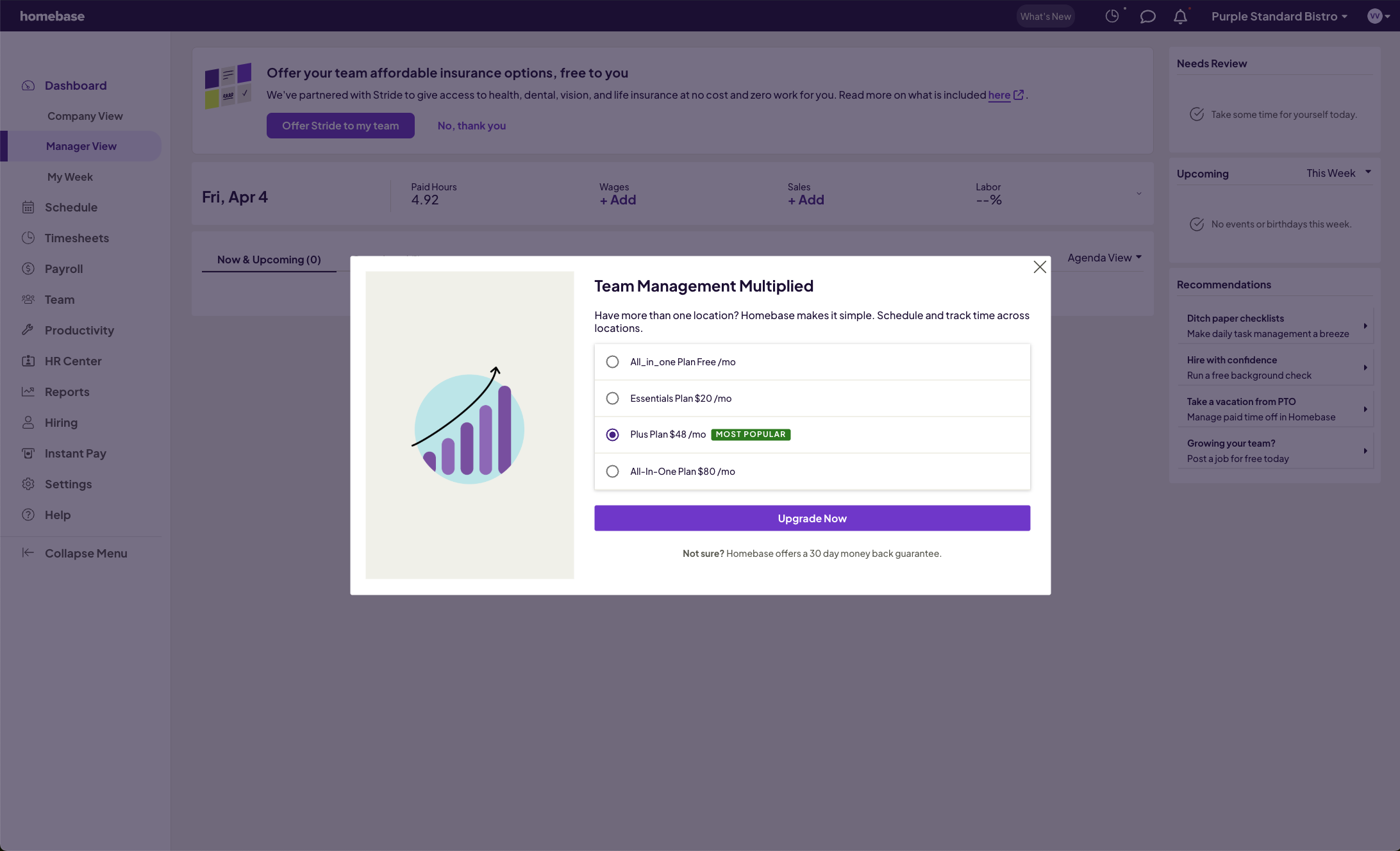Screen dimensions: 1400x851
Task: Select the Essentials Plan $20 radio button
Action: coord(612,399)
